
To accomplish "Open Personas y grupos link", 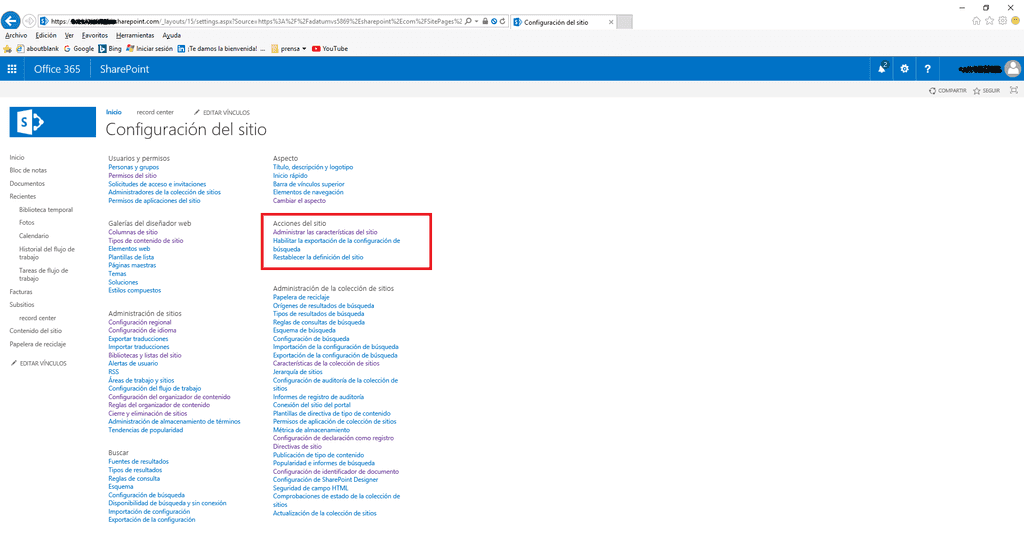I will [x=133, y=167].
